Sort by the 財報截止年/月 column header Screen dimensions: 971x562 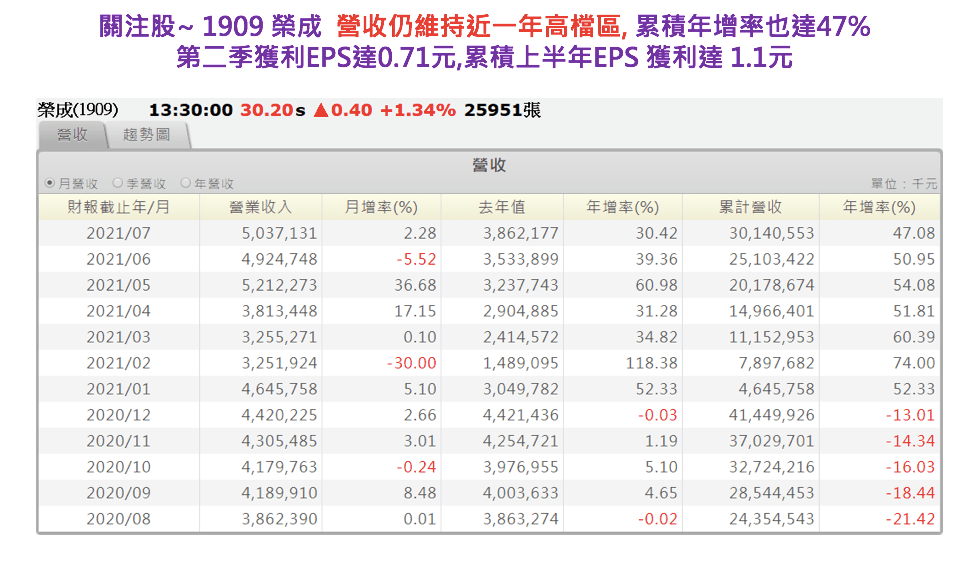(x=118, y=207)
